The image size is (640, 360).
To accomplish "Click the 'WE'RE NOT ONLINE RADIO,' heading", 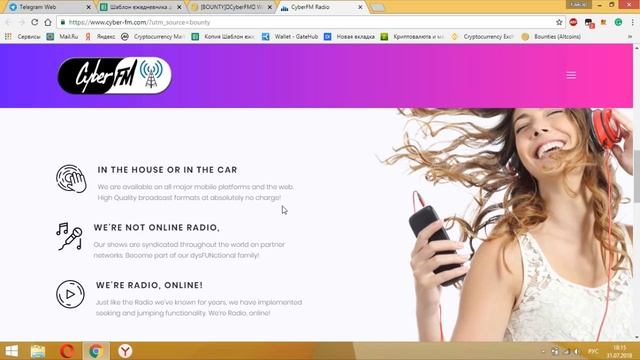I will [157, 227].
